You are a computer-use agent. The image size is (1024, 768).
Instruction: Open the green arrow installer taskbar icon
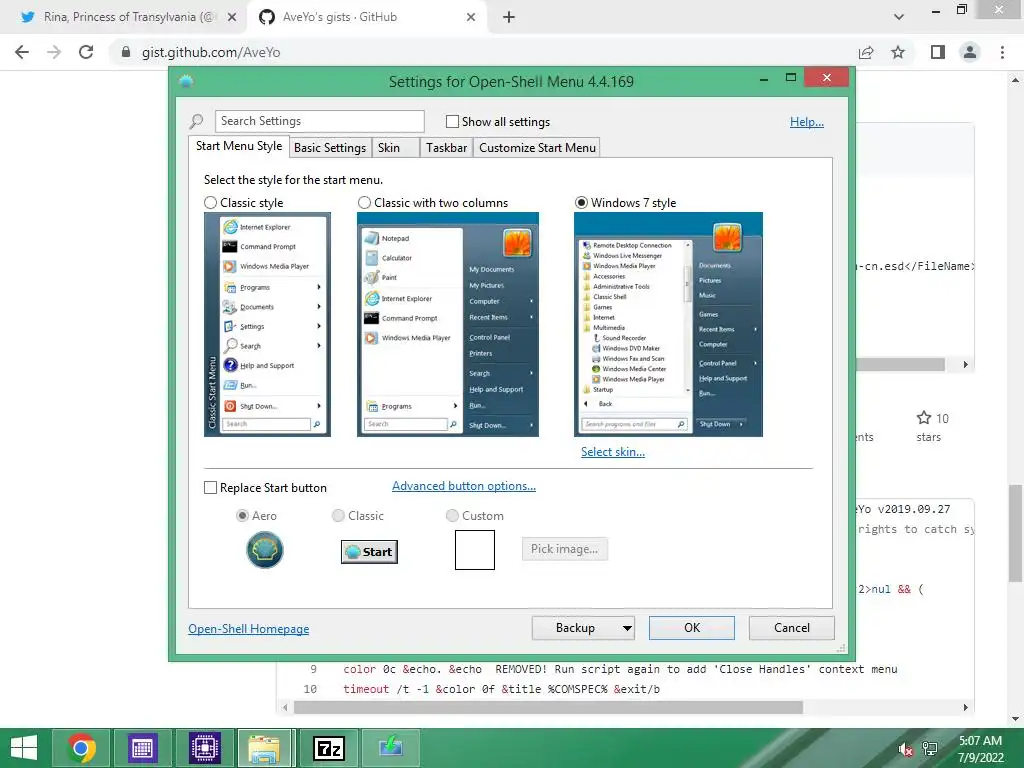click(391, 748)
